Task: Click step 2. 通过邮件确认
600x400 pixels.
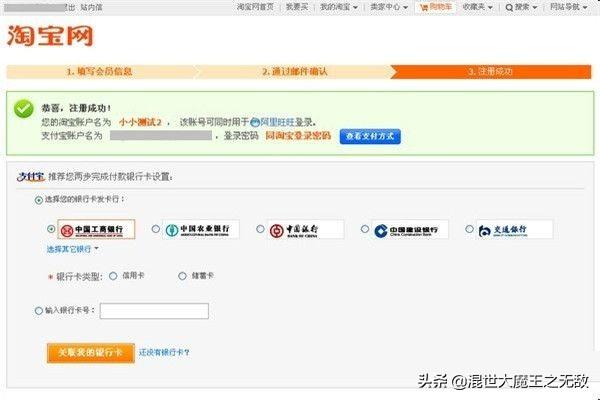Action: click(x=295, y=72)
